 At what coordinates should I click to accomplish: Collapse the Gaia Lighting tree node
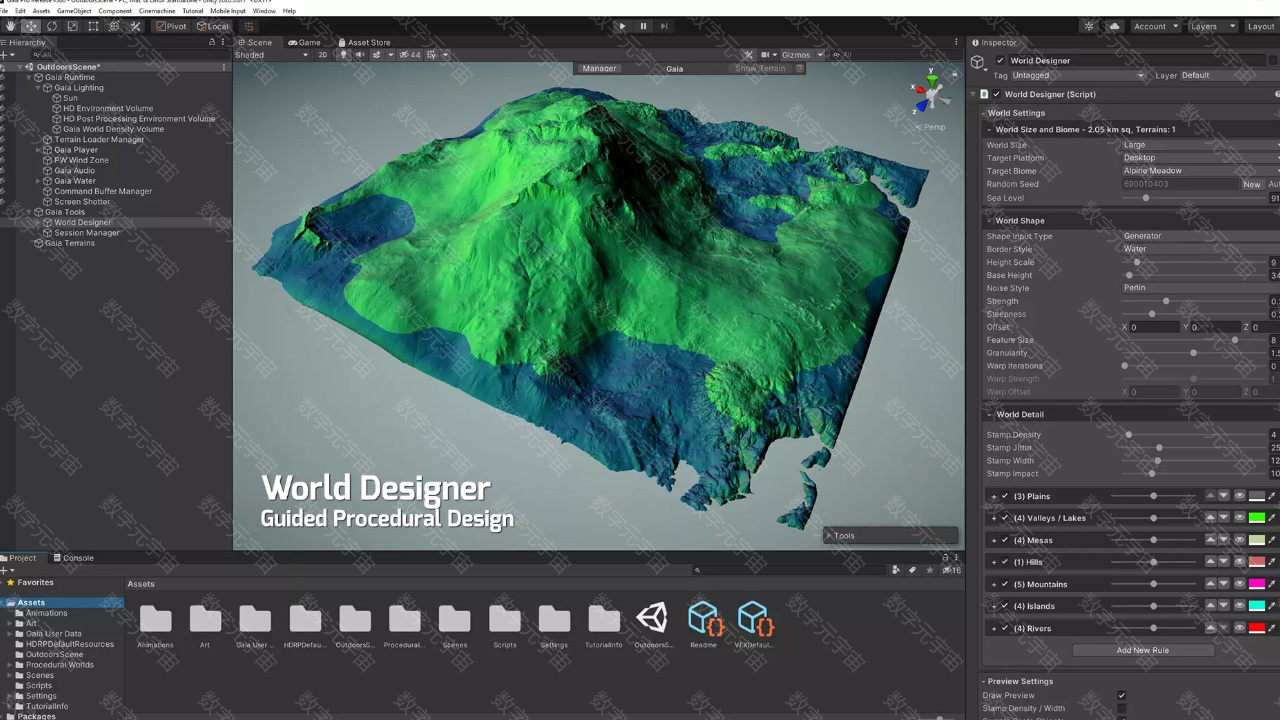coord(38,88)
